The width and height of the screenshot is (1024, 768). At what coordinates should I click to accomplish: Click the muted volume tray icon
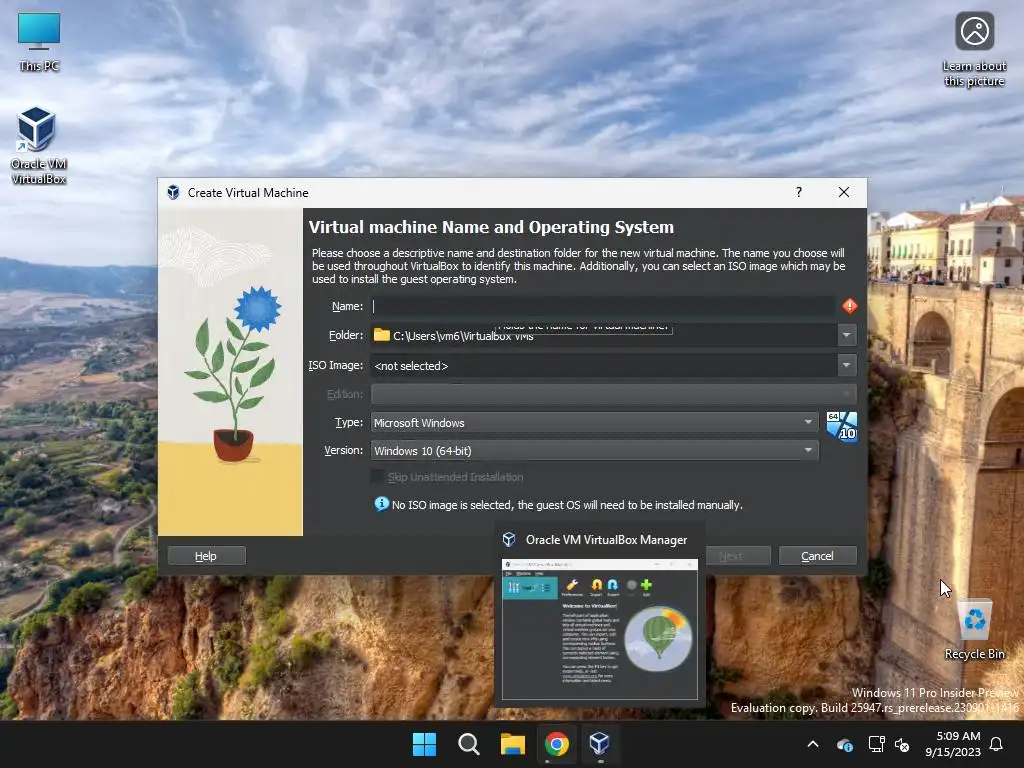[x=902, y=744]
